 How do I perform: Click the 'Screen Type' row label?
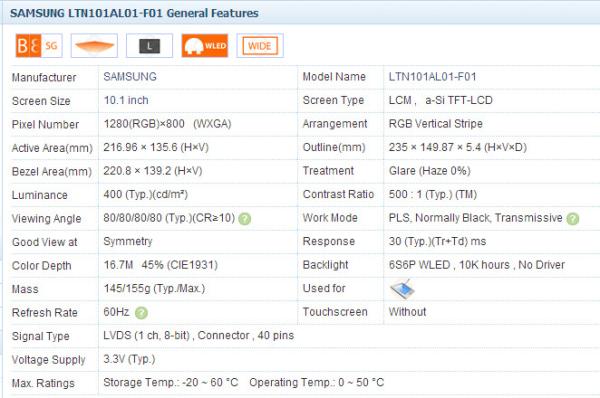(x=333, y=100)
